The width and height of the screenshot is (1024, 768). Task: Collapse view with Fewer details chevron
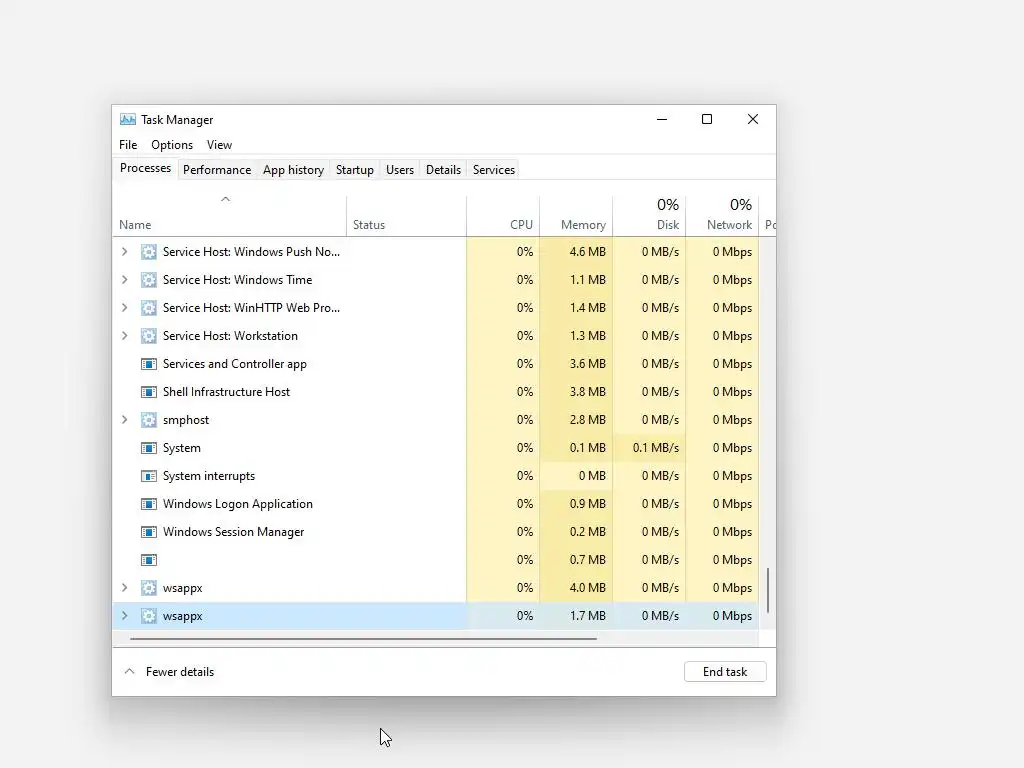pyautogui.click(x=129, y=671)
